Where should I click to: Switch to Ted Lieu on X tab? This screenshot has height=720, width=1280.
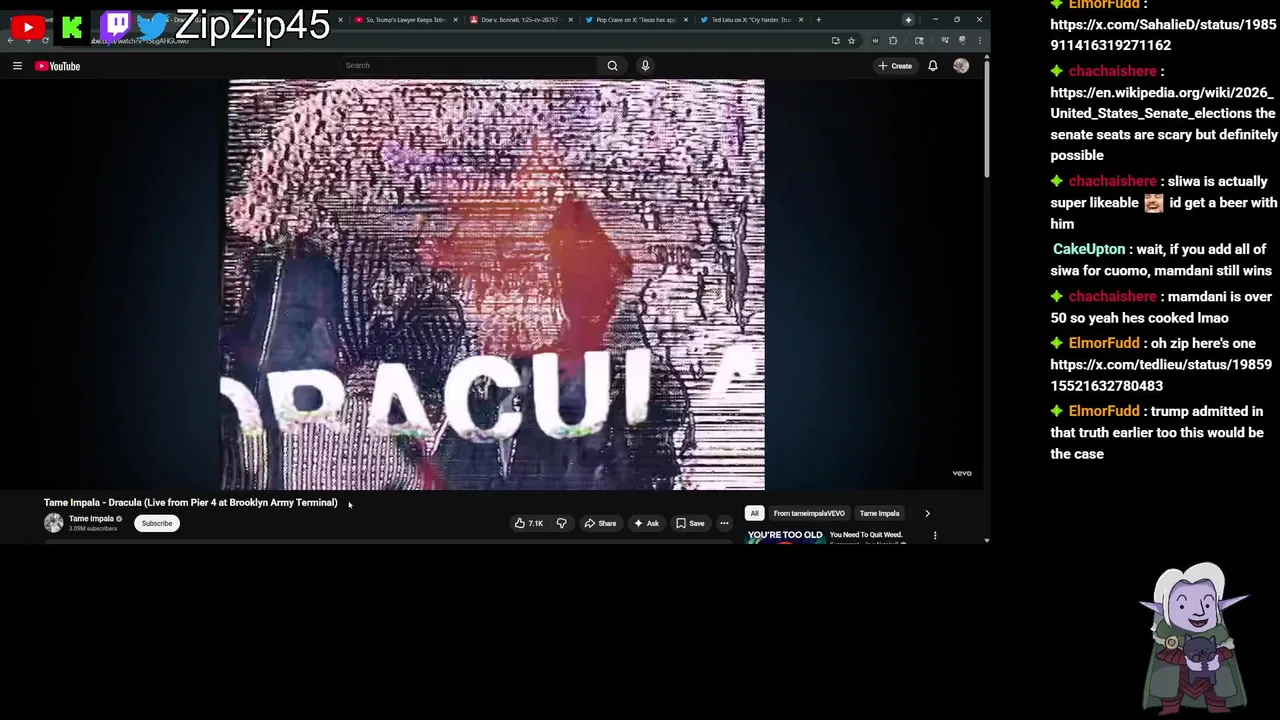coord(751,20)
